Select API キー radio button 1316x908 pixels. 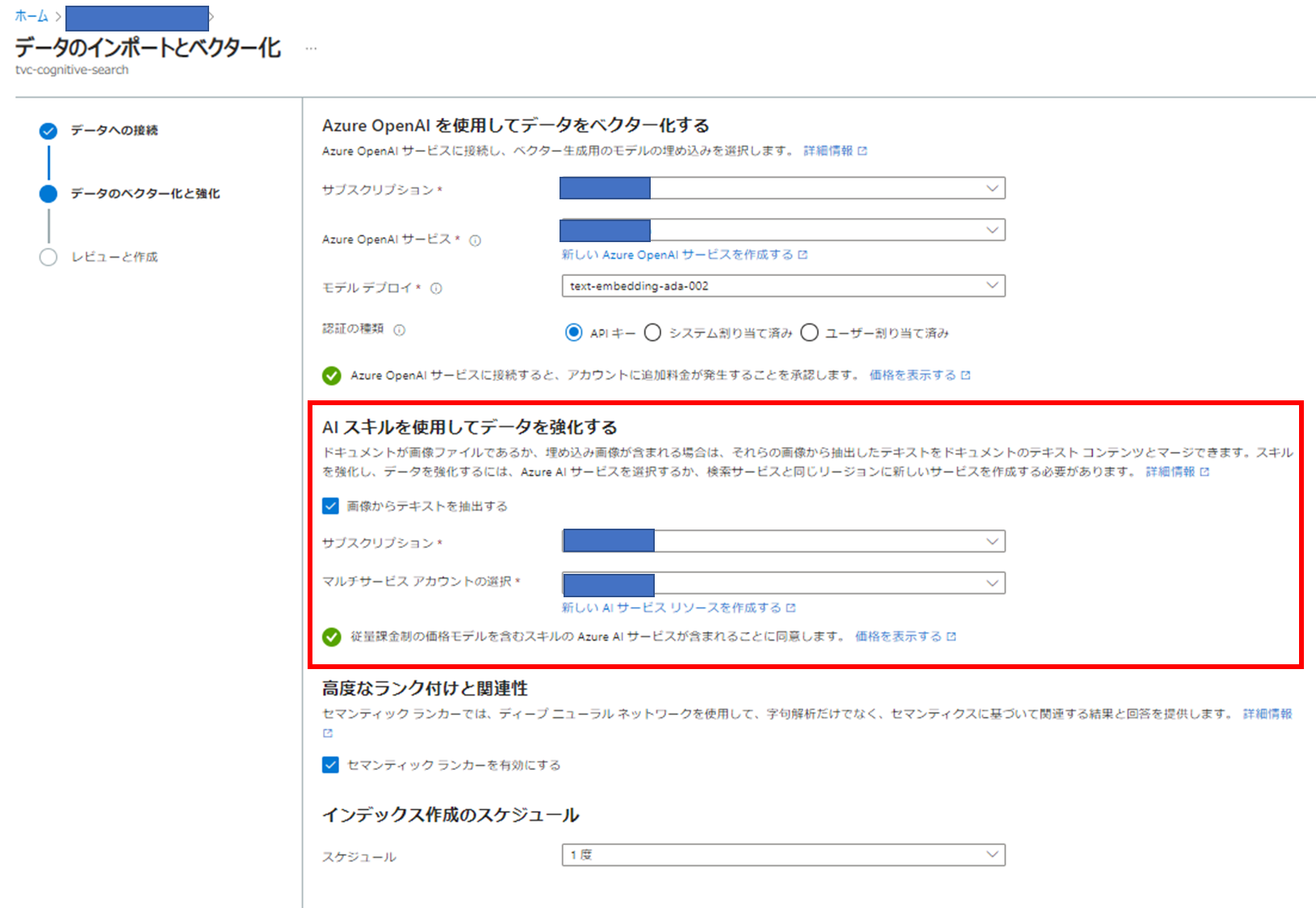click(573, 333)
